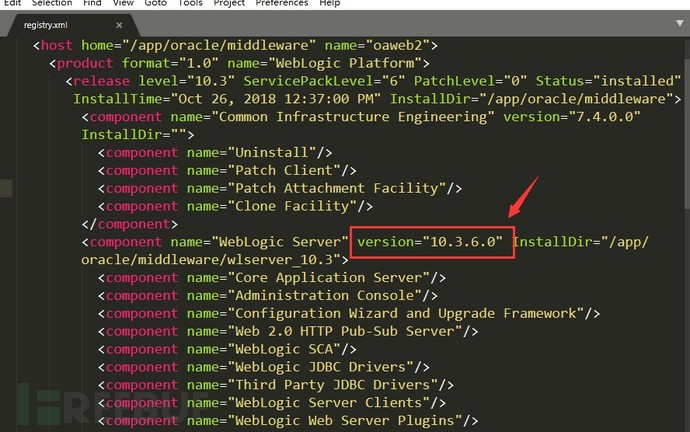Click the oracle/middleware/wlserver_10.3 path line
The width and height of the screenshot is (690, 432).
[215, 260]
